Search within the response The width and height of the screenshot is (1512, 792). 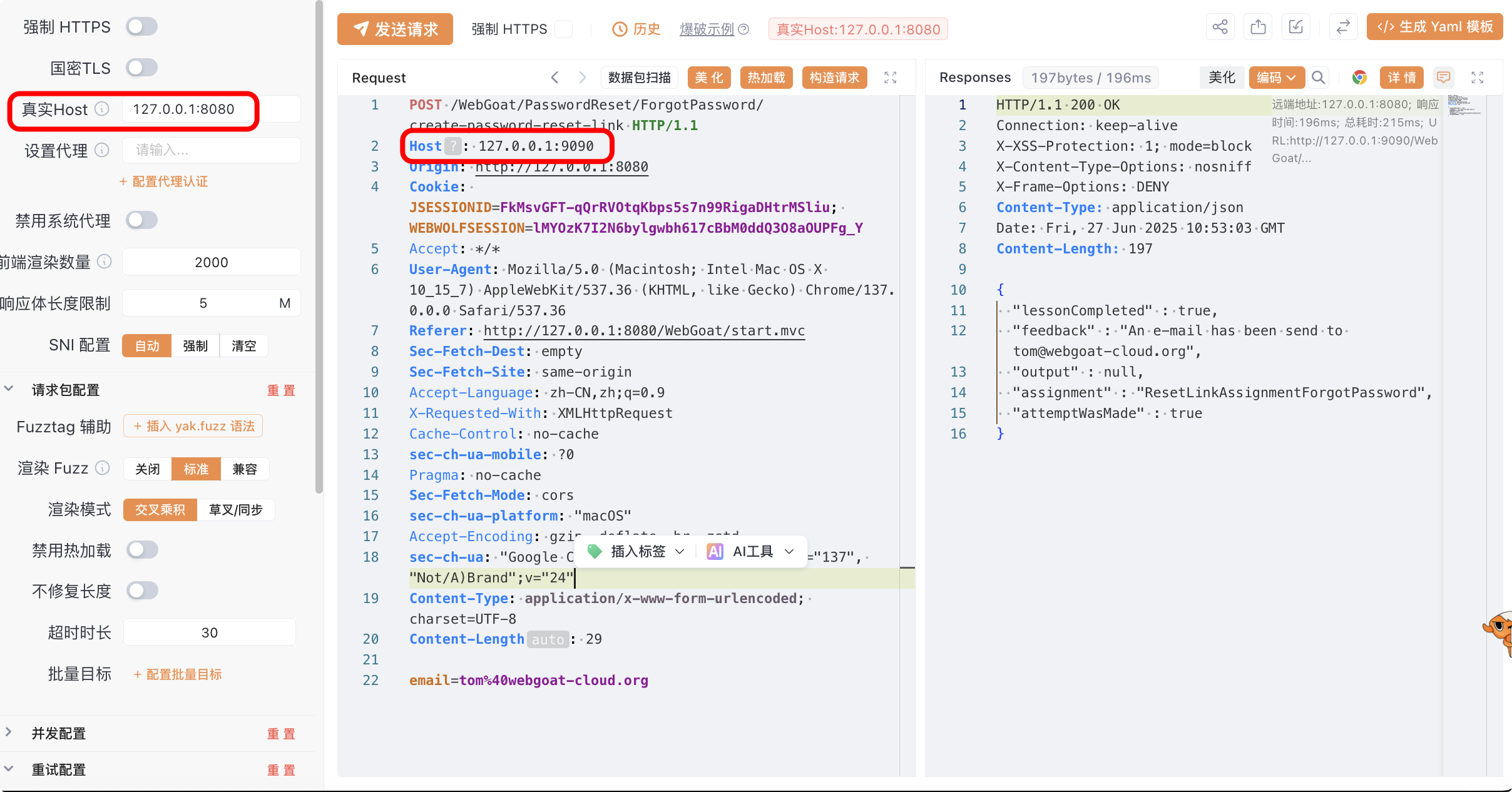click(1318, 78)
